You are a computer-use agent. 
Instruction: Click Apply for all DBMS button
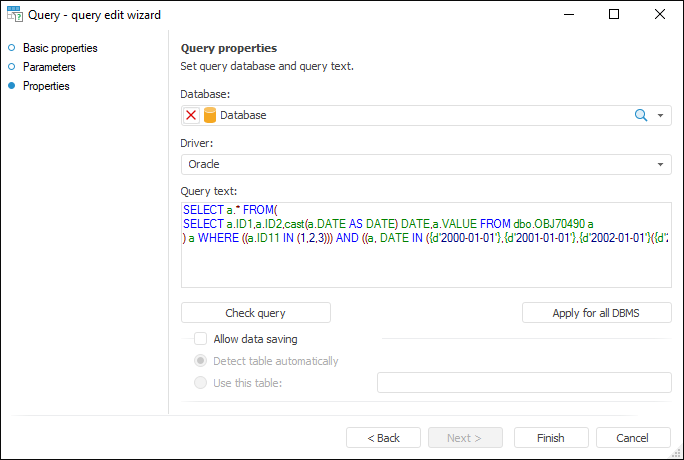596,313
